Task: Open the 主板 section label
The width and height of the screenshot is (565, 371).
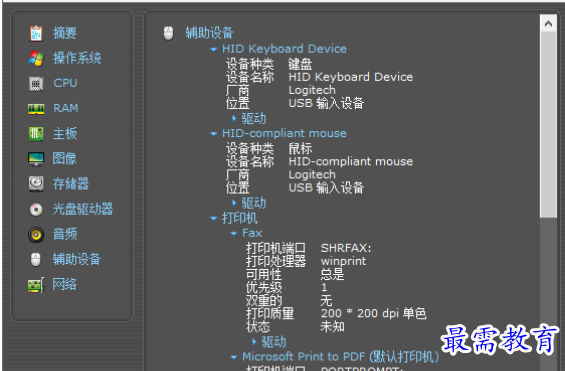Action: click(x=65, y=133)
